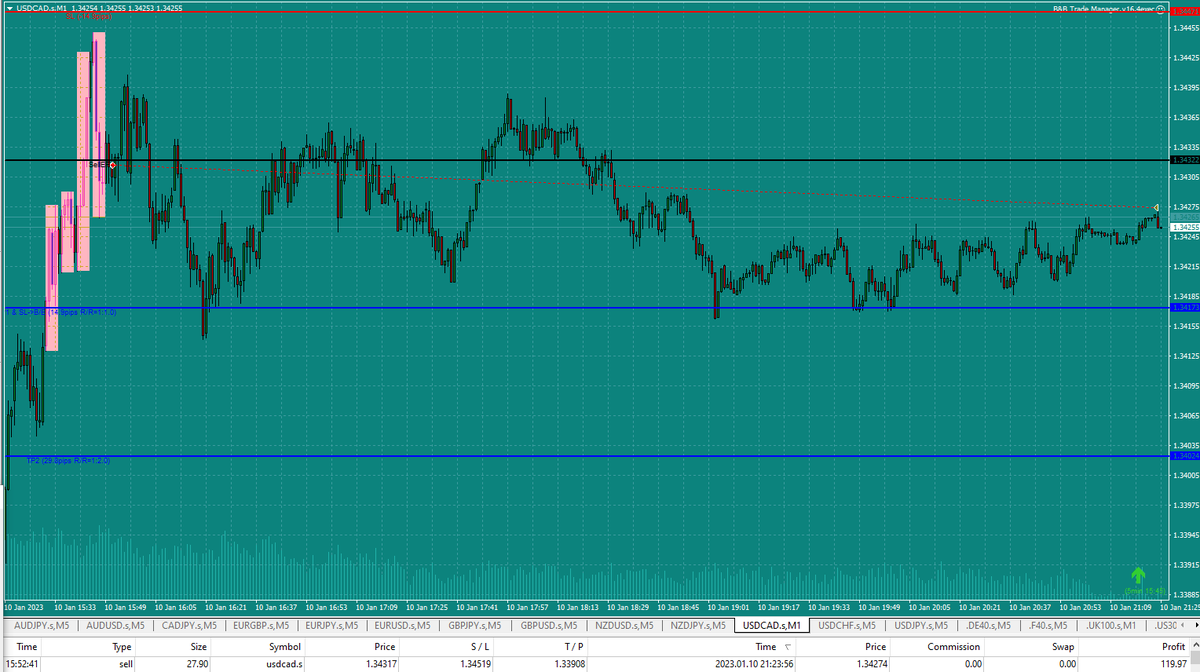The image size is (1200, 672).
Task: Click the small arrow marker at chart right edge
Action: pyautogui.click(x=1157, y=207)
